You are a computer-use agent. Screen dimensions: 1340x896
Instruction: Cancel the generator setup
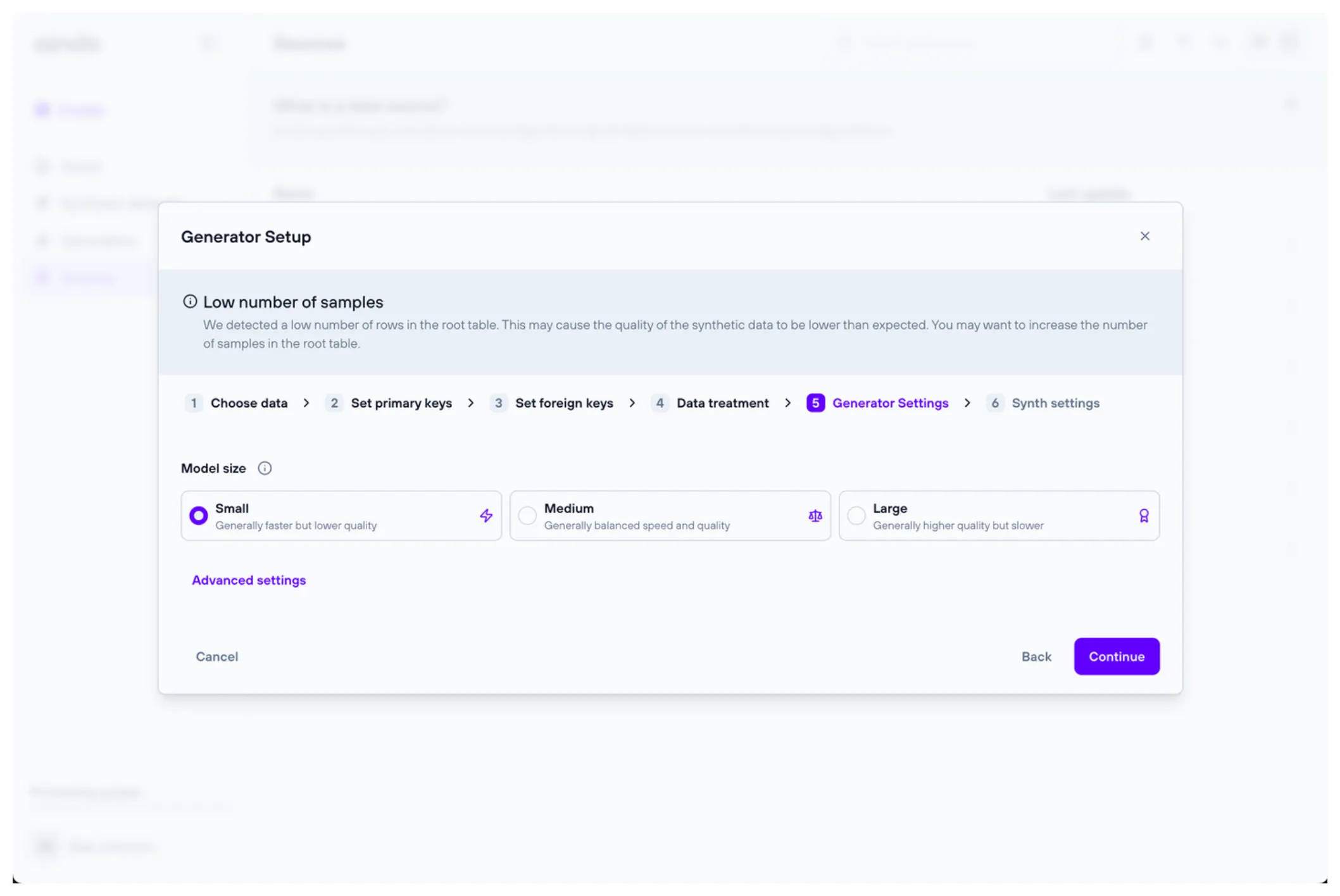point(217,657)
